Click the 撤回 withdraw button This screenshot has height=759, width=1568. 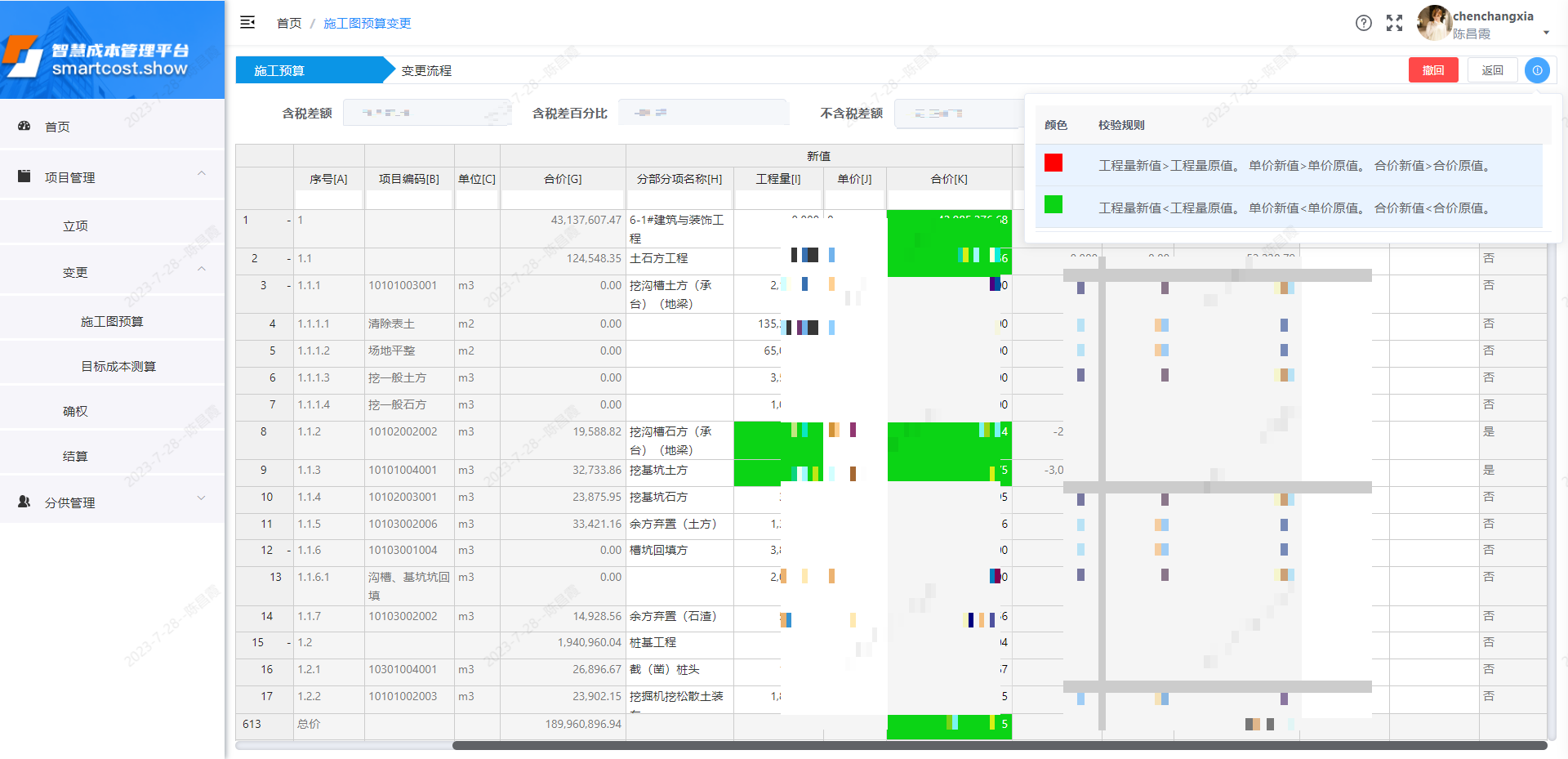click(x=1433, y=70)
